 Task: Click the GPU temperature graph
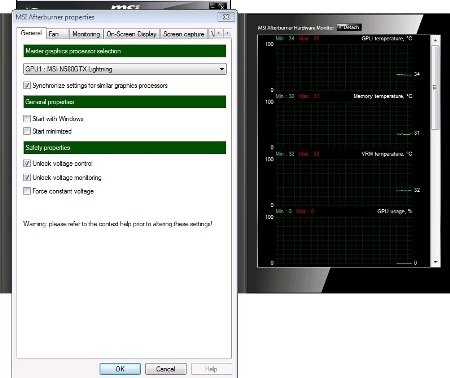tap(343, 67)
